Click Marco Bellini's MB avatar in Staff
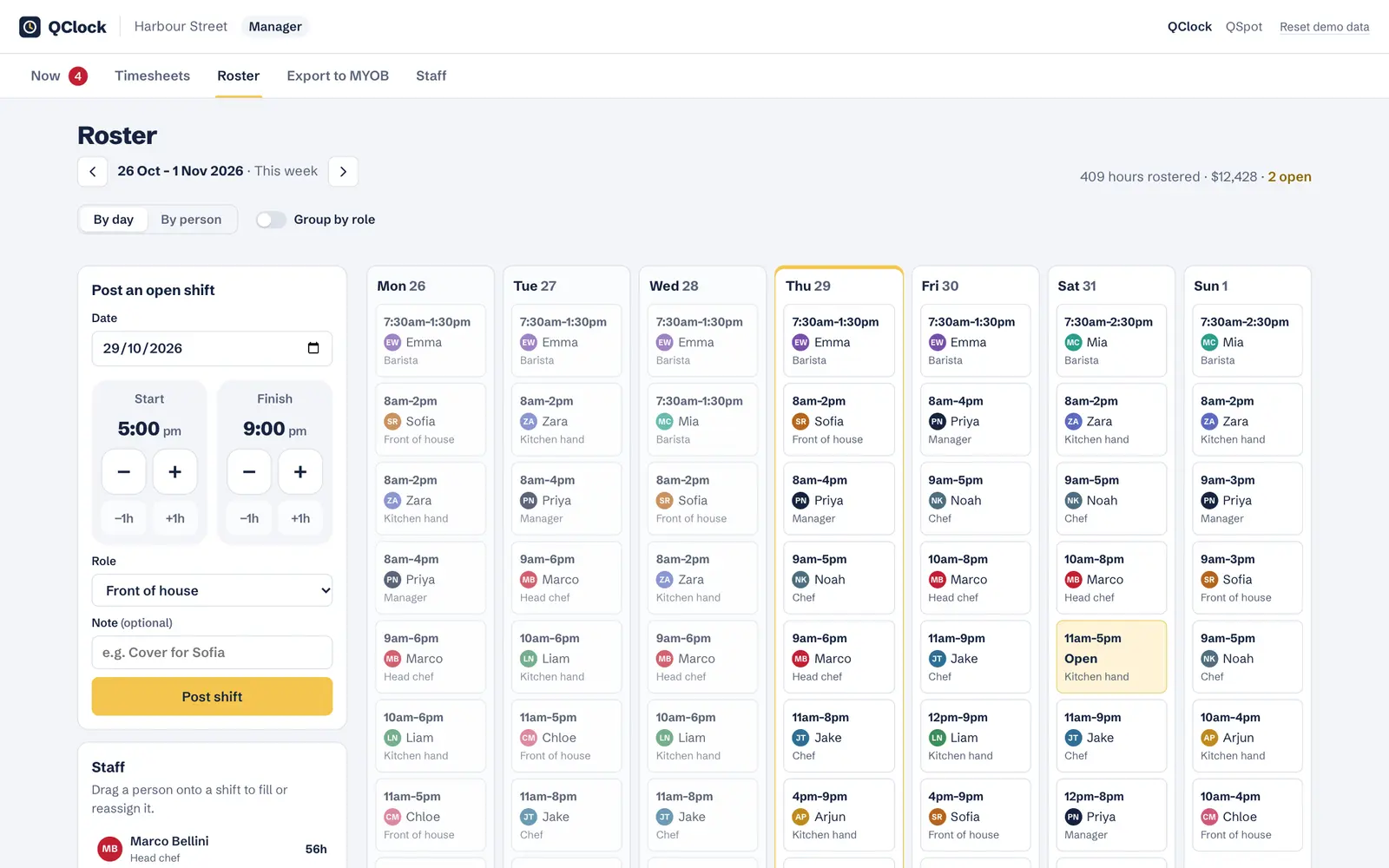The width and height of the screenshot is (1389, 868). tap(109, 849)
